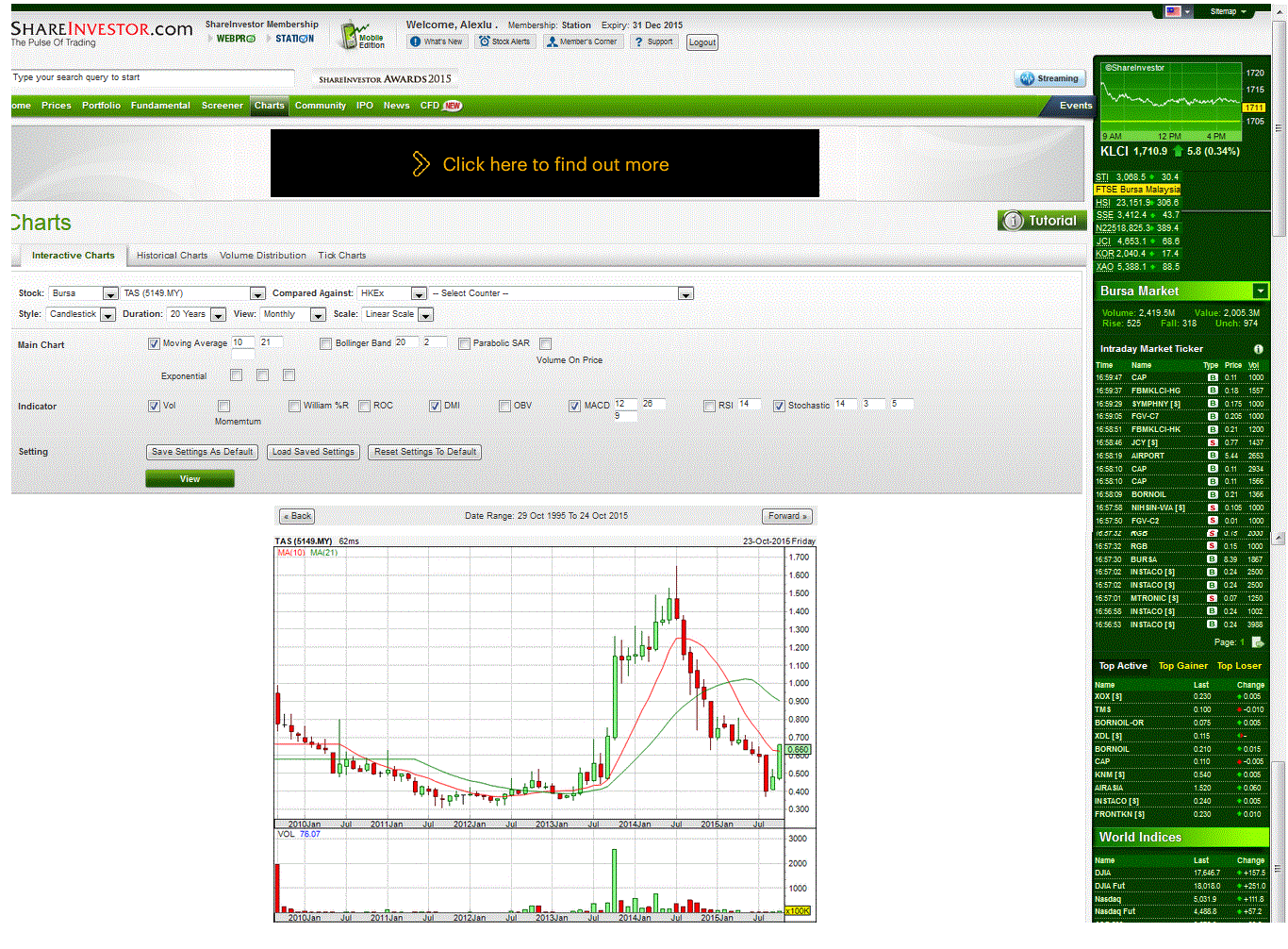This screenshot has width=1288, height=949.
Task: Click inside the search query field
Action: point(151,78)
